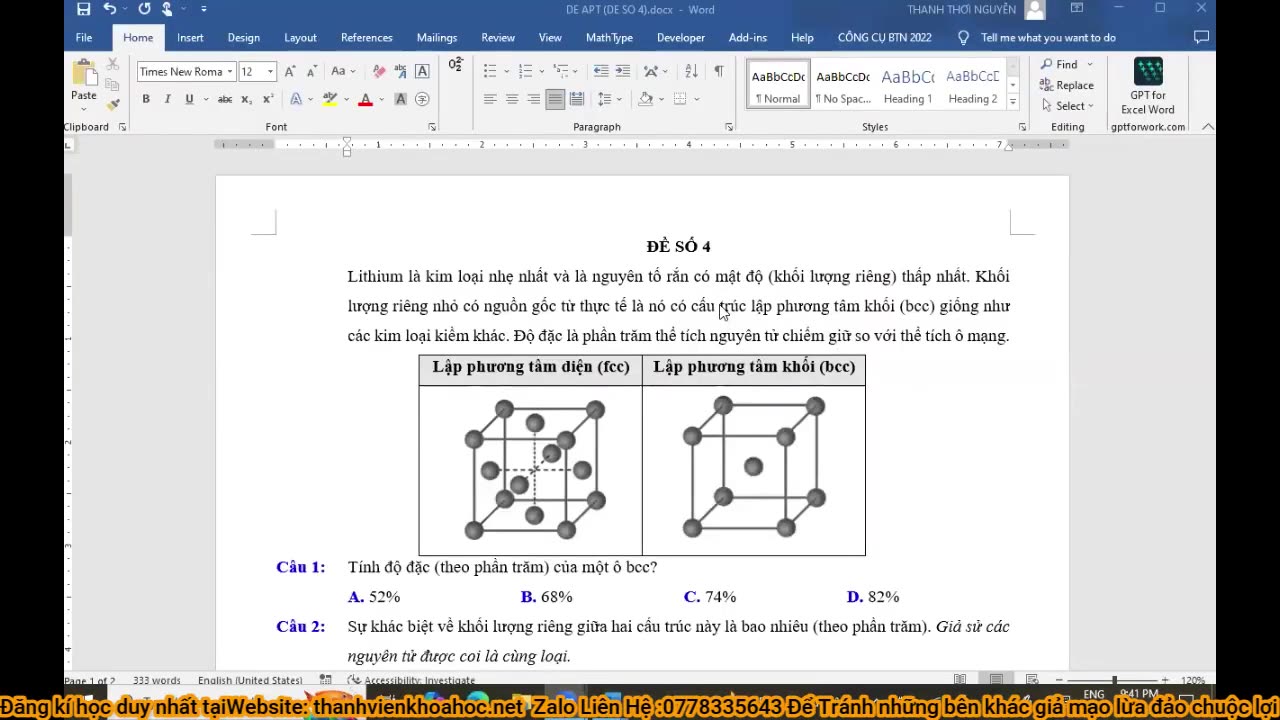Image resolution: width=1280 pixels, height=720 pixels.
Task: Switch to the Insert tab
Action: pos(190,37)
